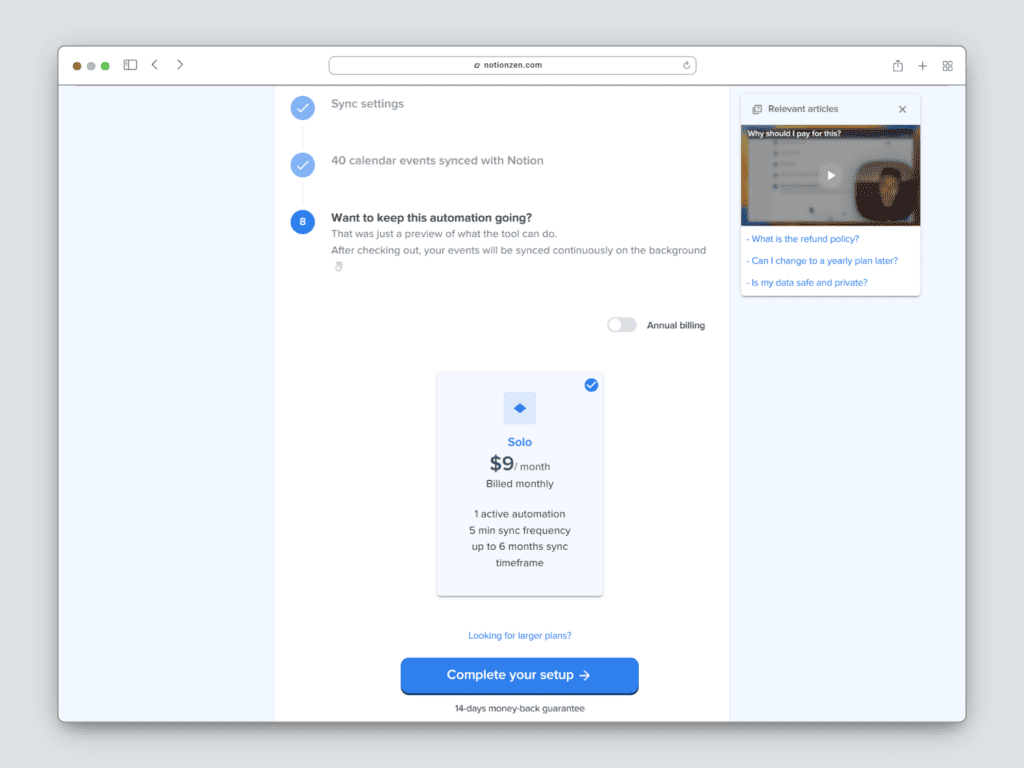The image size is (1024, 768).
Task: Open 'What is the refund policy?' article
Action: (x=803, y=239)
